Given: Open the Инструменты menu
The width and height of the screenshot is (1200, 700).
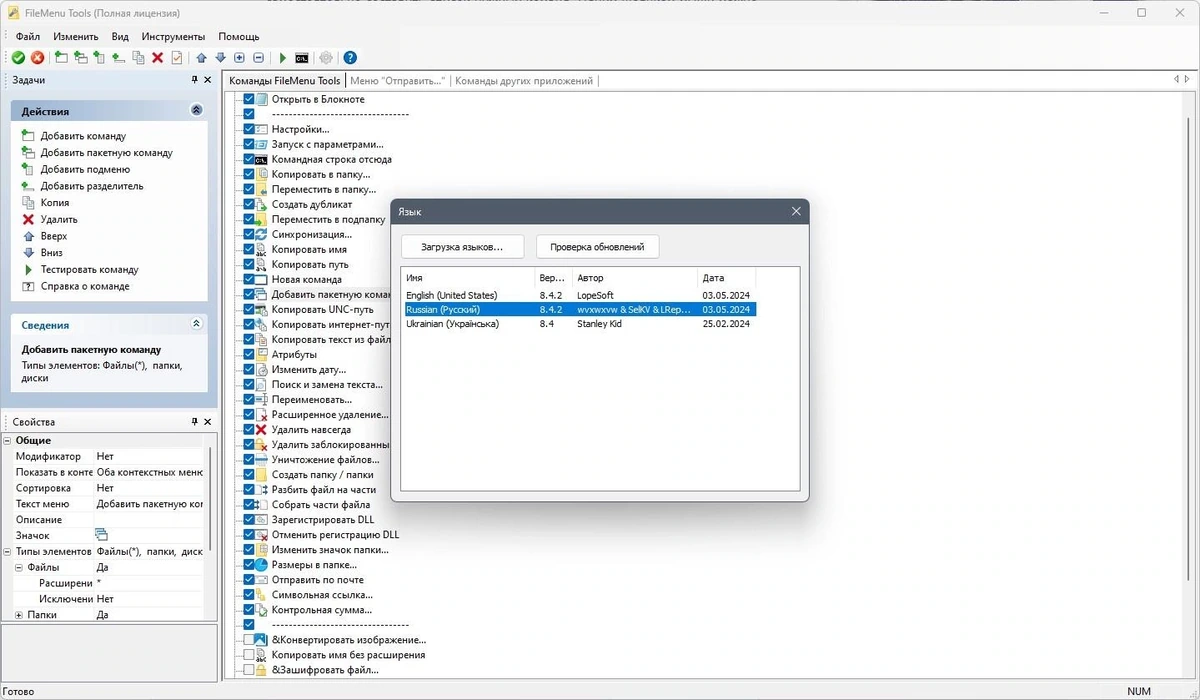Looking at the screenshot, I should pyautogui.click(x=174, y=36).
